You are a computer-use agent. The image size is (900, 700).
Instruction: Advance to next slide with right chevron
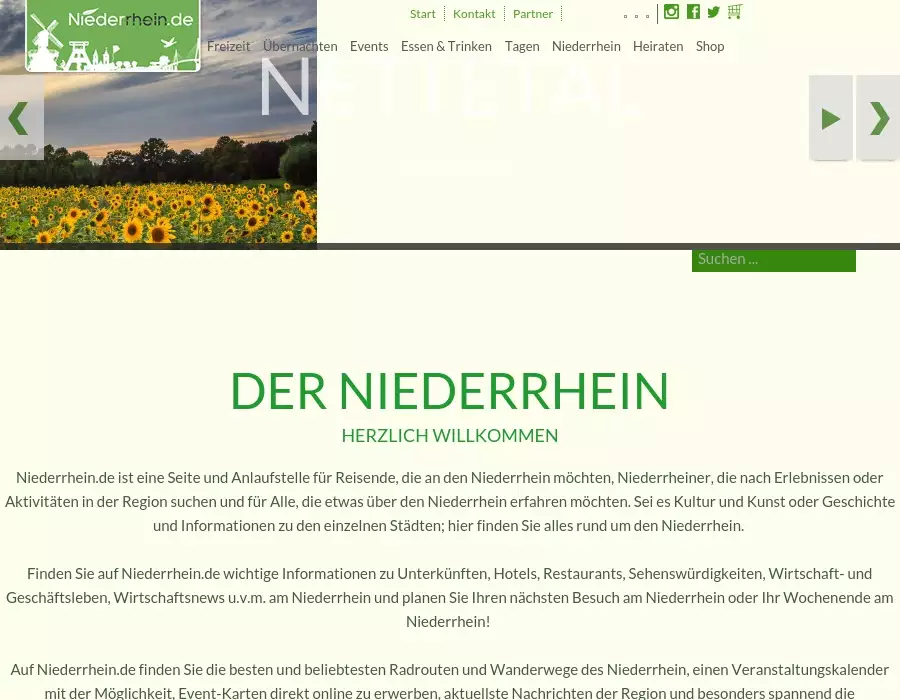878,118
